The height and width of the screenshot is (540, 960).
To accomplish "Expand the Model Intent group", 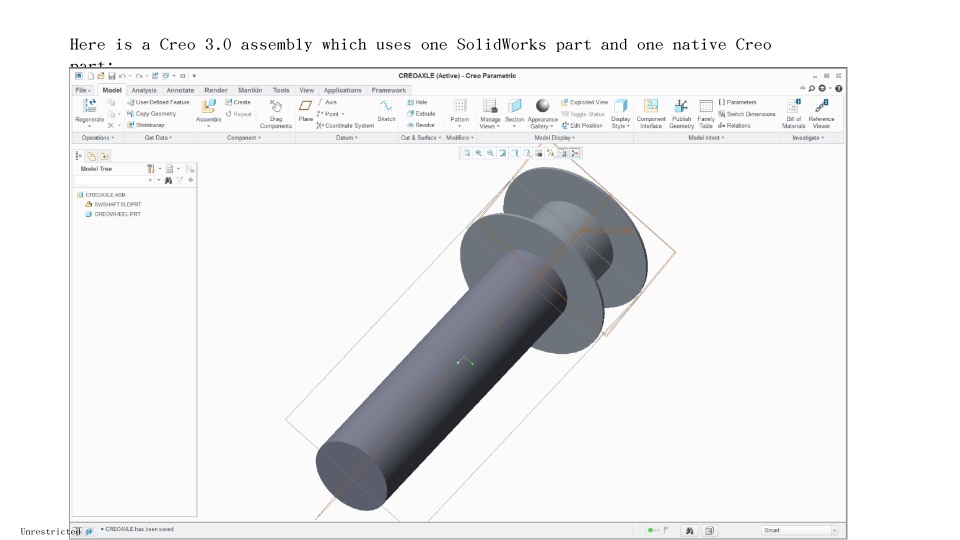I will [706, 138].
